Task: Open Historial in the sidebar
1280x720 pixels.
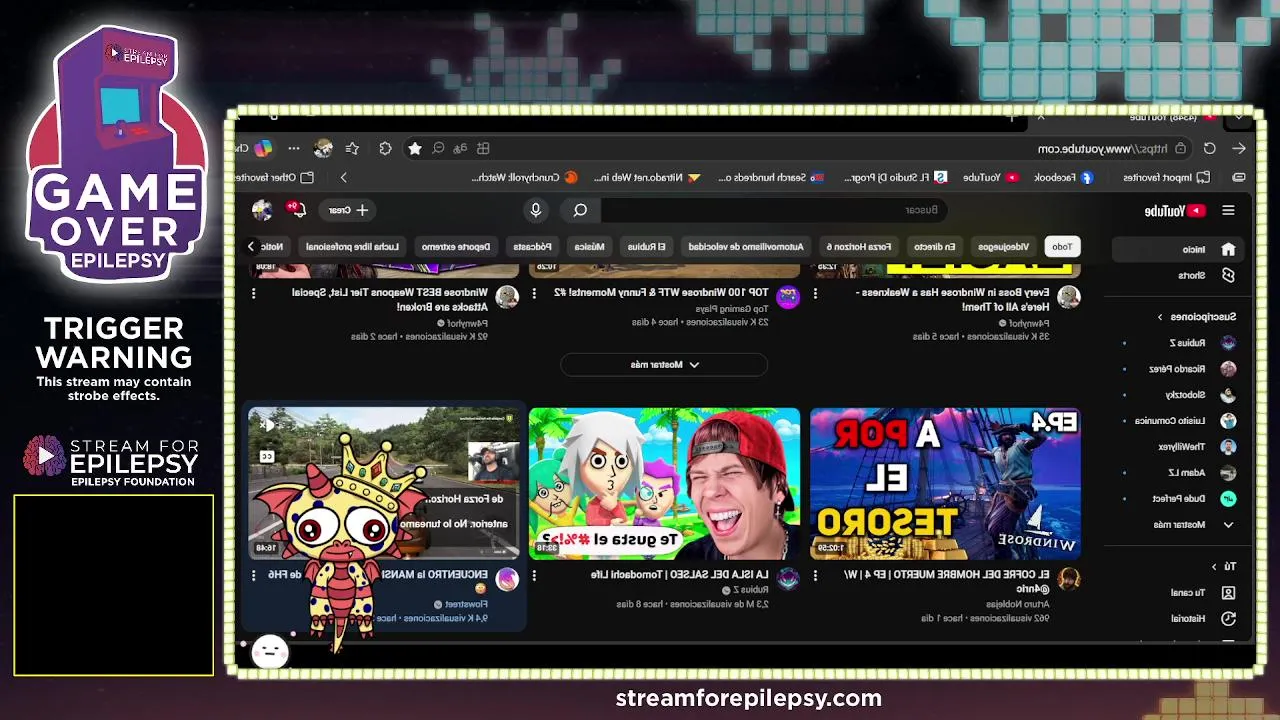Action: (x=1180, y=618)
